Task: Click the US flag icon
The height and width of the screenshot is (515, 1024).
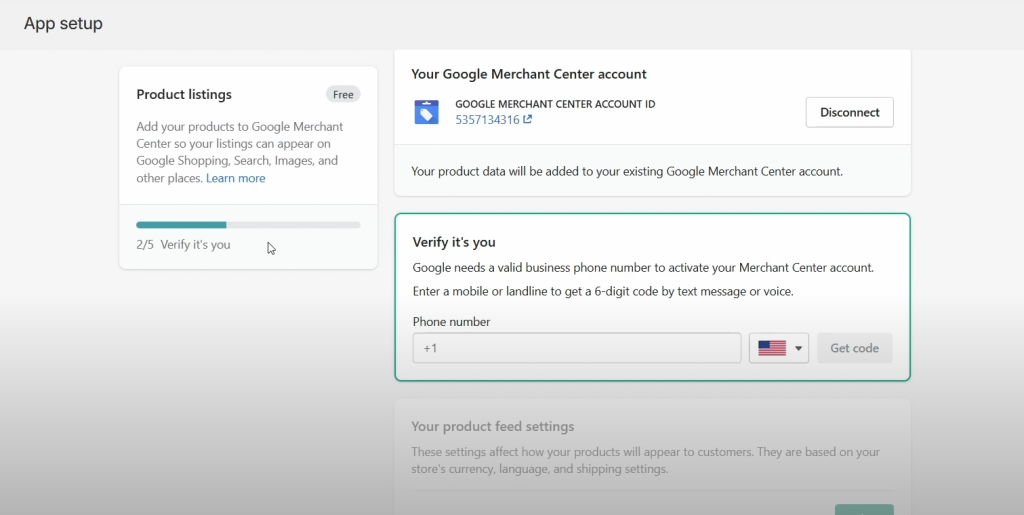Action: (x=771, y=348)
